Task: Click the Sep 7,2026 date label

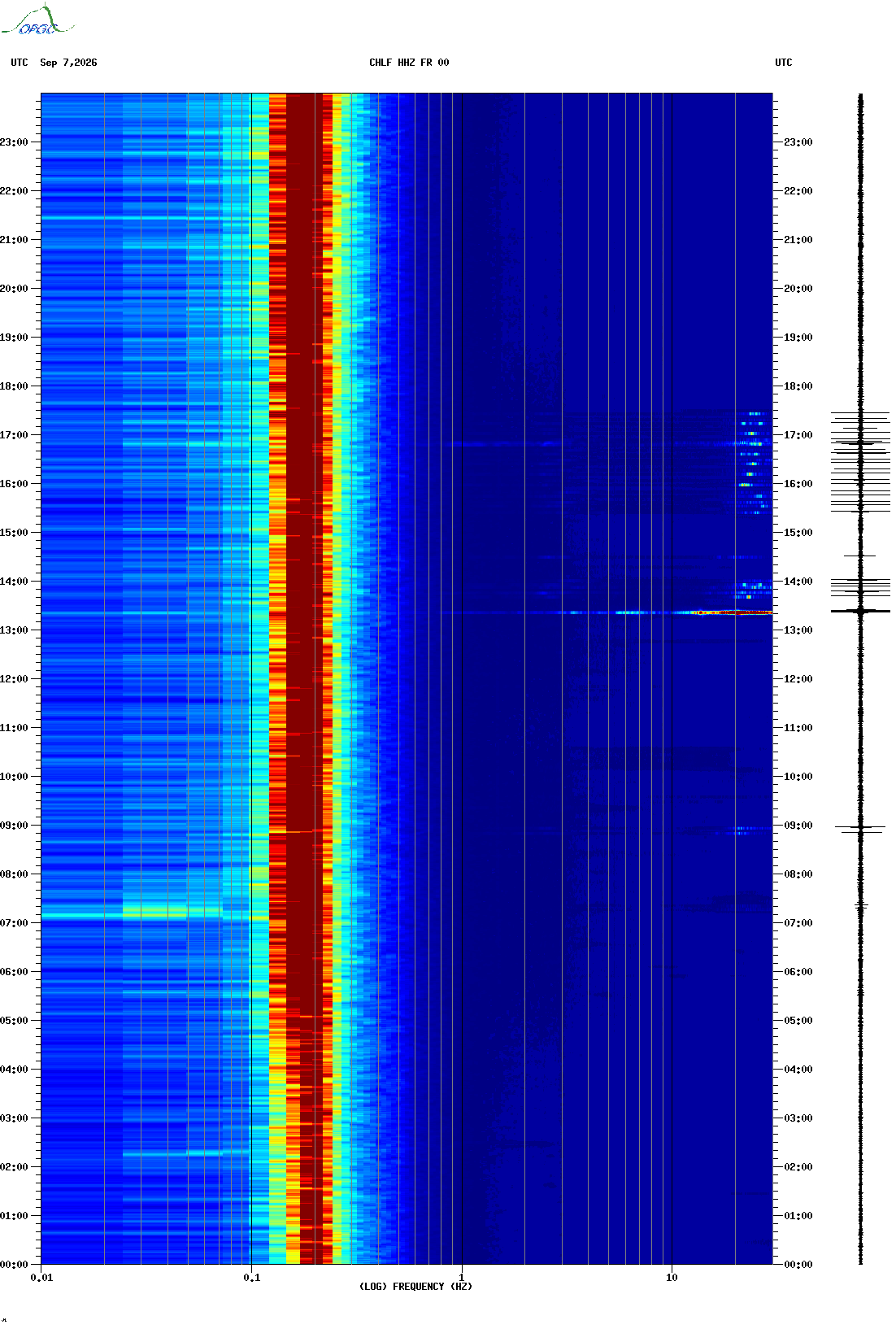Action: coord(68,63)
